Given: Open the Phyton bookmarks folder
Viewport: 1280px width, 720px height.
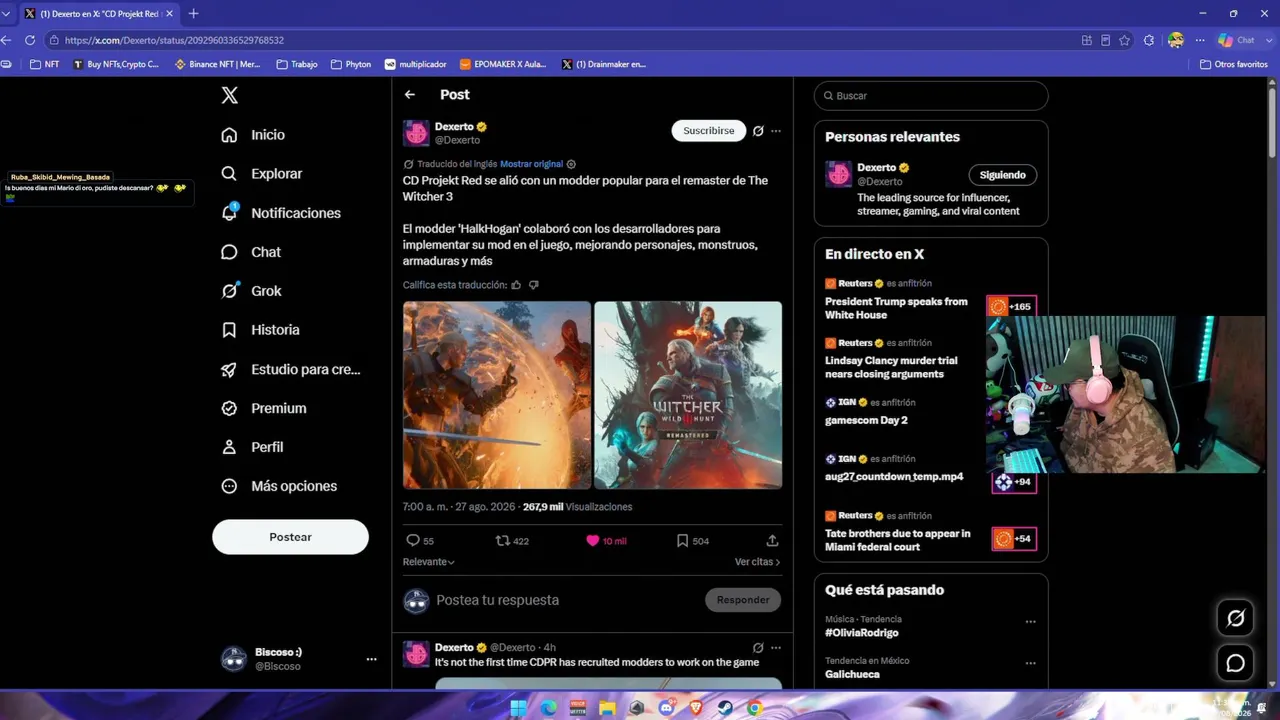Looking at the screenshot, I should (350, 64).
